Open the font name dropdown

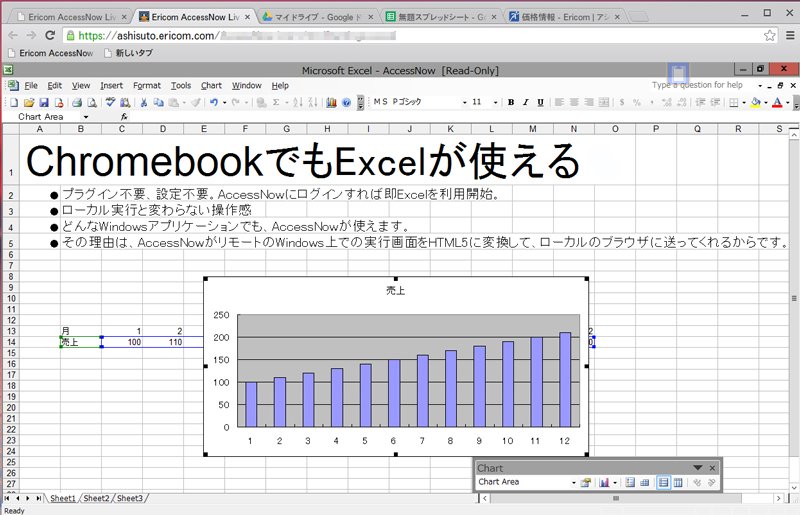click(x=465, y=103)
